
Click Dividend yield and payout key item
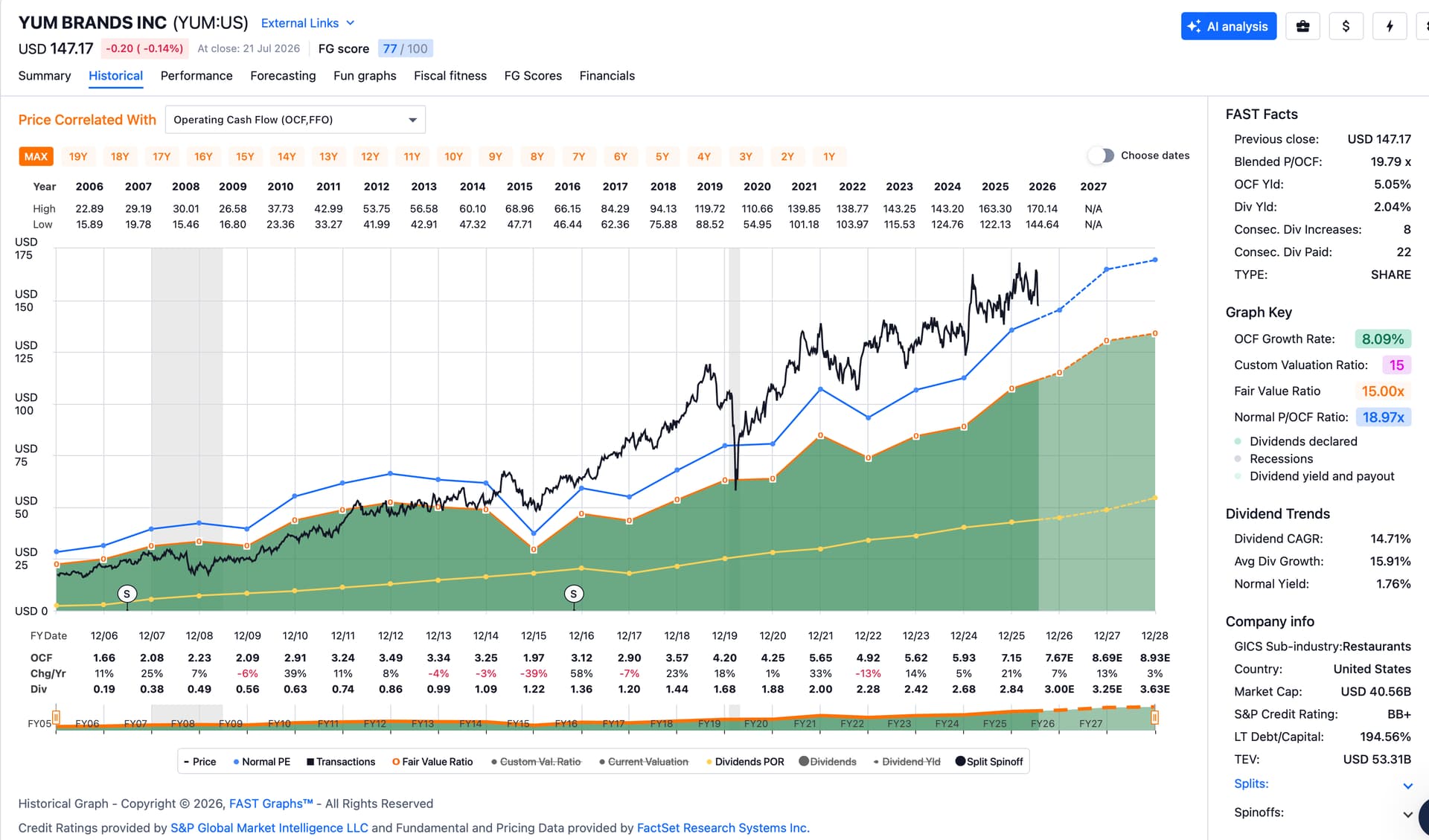pos(1314,476)
